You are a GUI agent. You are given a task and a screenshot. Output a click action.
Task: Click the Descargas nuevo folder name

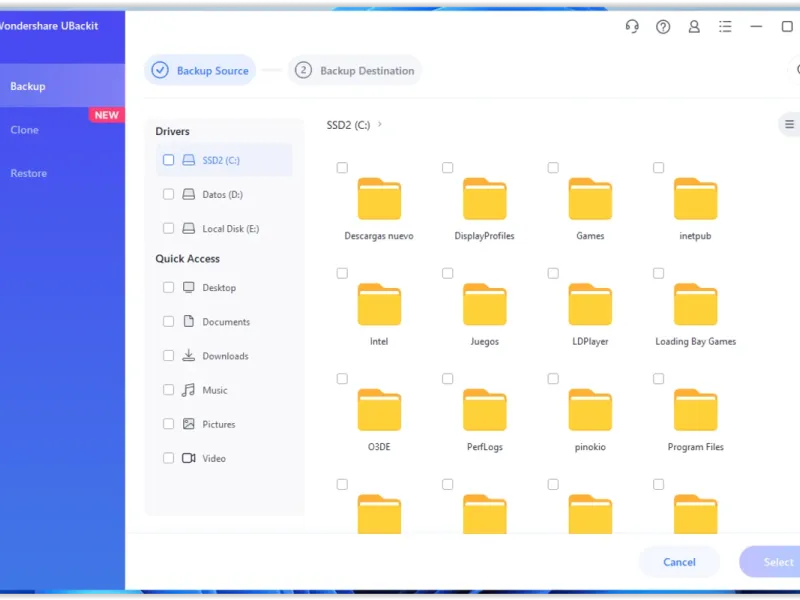(379, 236)
